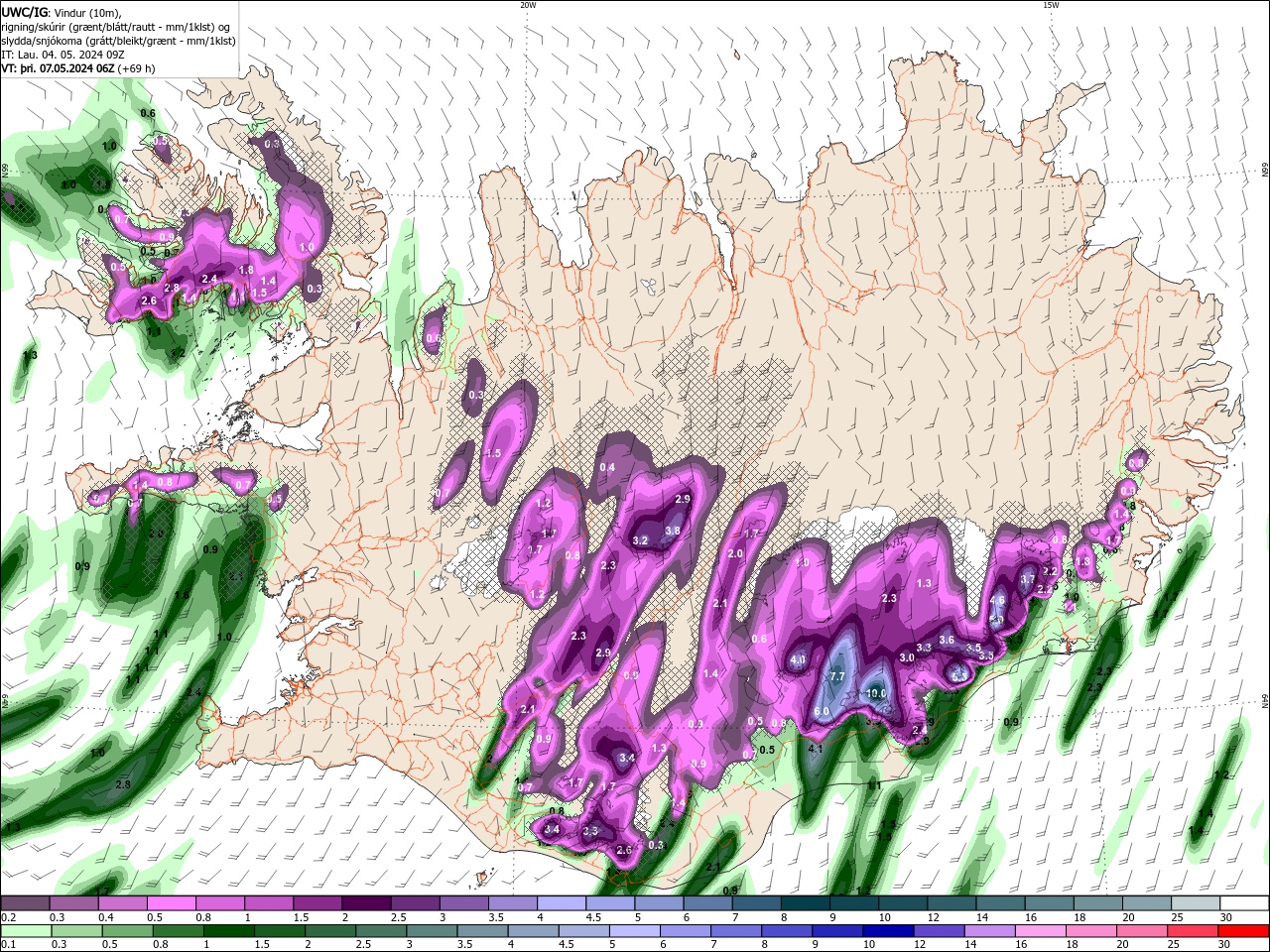Click the '3.8' snowfall value on map
The height and width of the screenshot is (952, 1270).
click(x=673, y=531)
